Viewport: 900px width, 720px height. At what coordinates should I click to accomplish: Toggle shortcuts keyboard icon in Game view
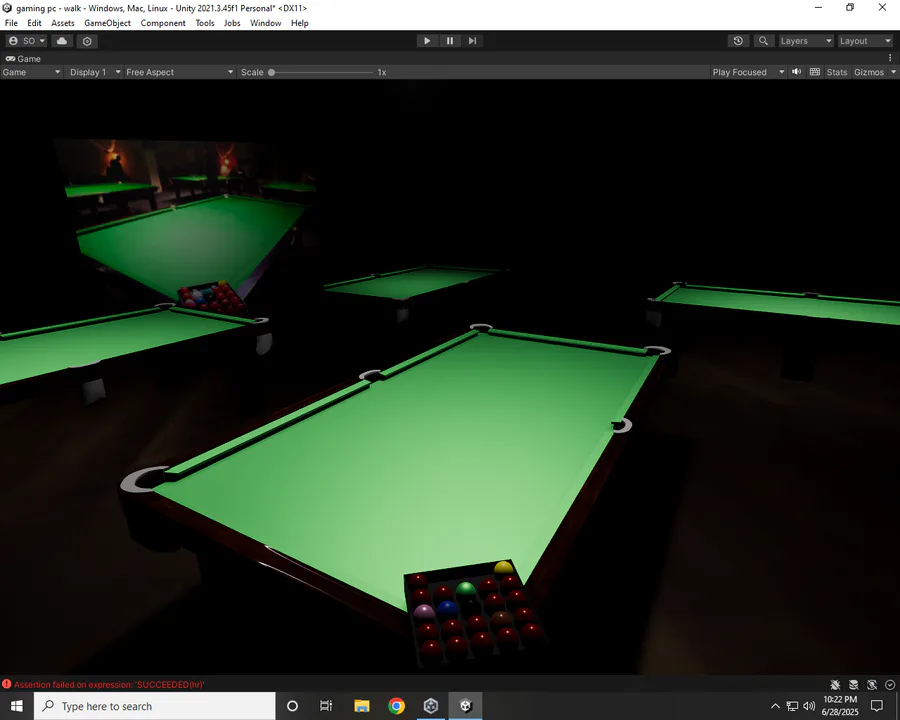(814, 72)
